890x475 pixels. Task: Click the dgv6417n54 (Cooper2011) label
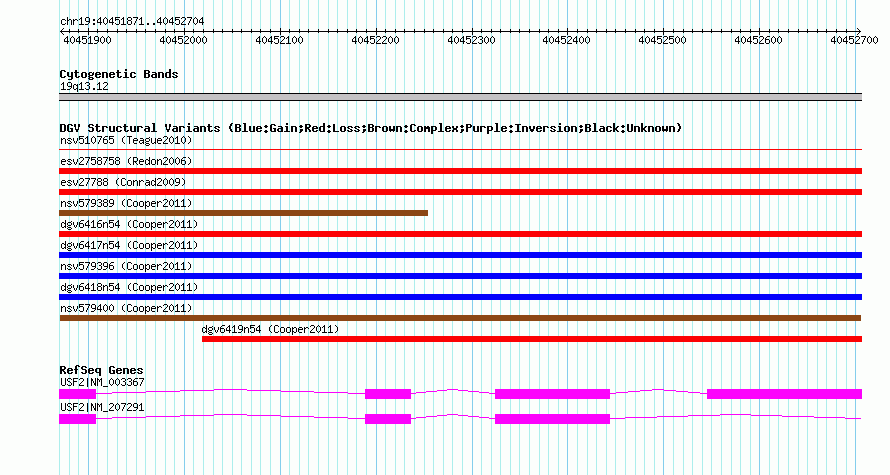[x=129, y=245]
